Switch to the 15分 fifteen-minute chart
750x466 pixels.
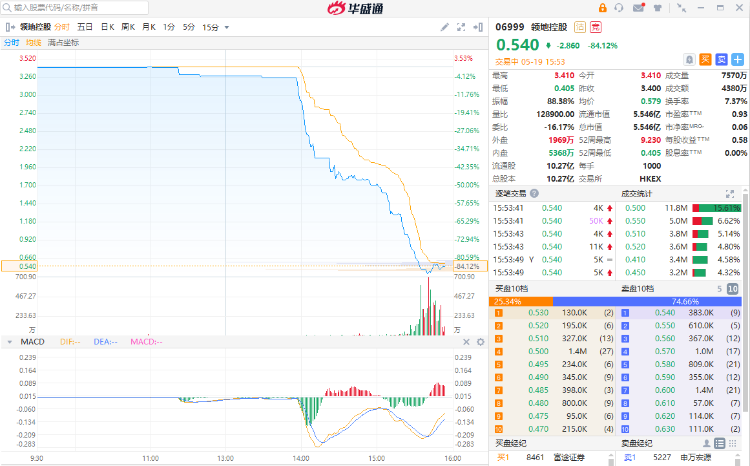[210, 27]
